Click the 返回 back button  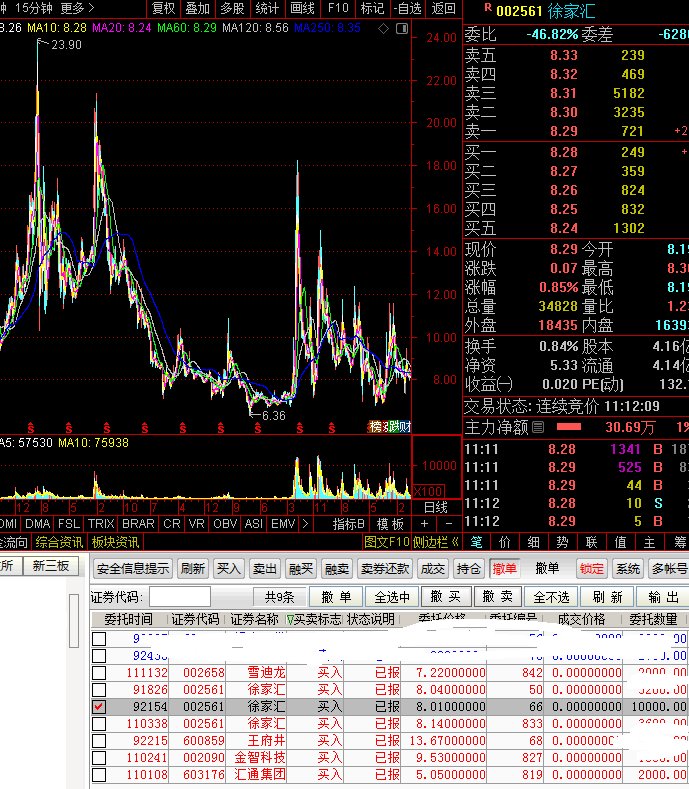pos(443,8)
